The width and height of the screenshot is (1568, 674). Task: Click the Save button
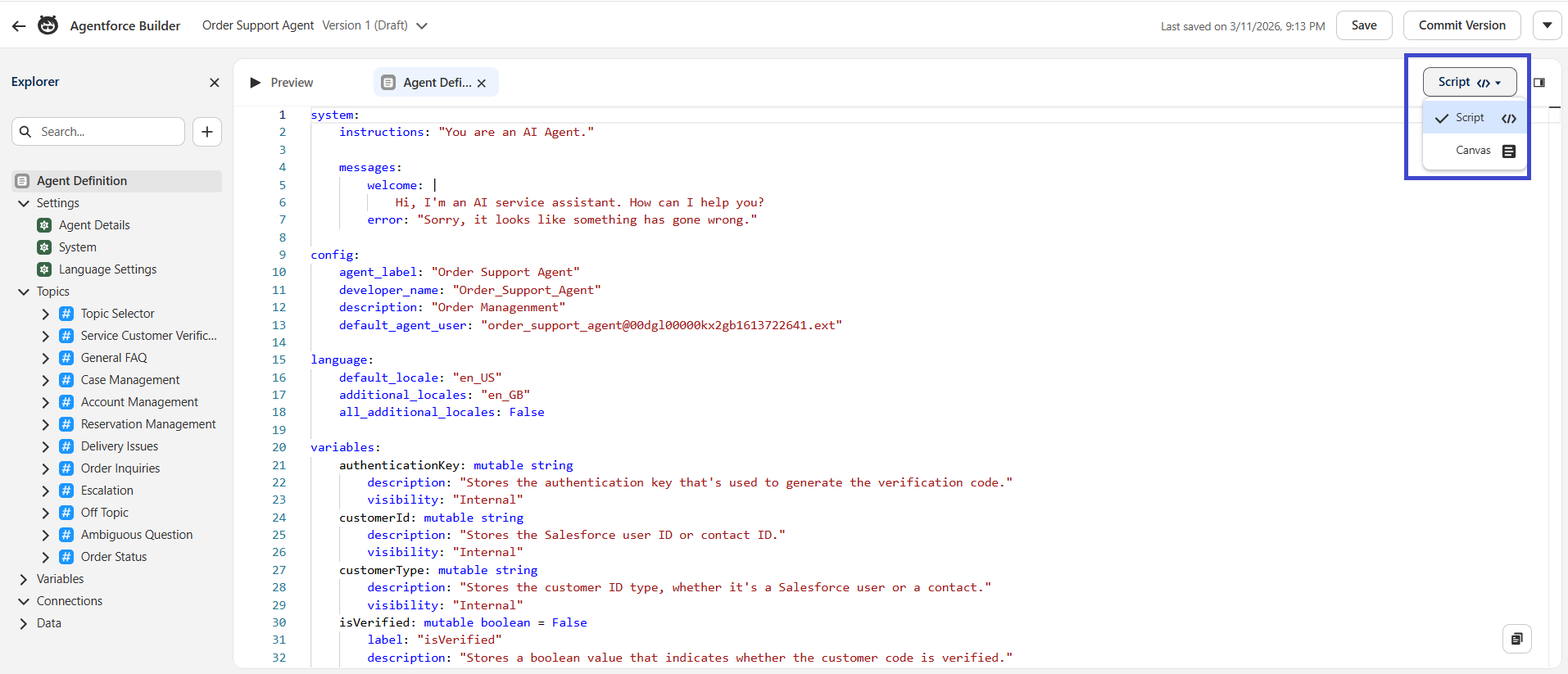1364,25
